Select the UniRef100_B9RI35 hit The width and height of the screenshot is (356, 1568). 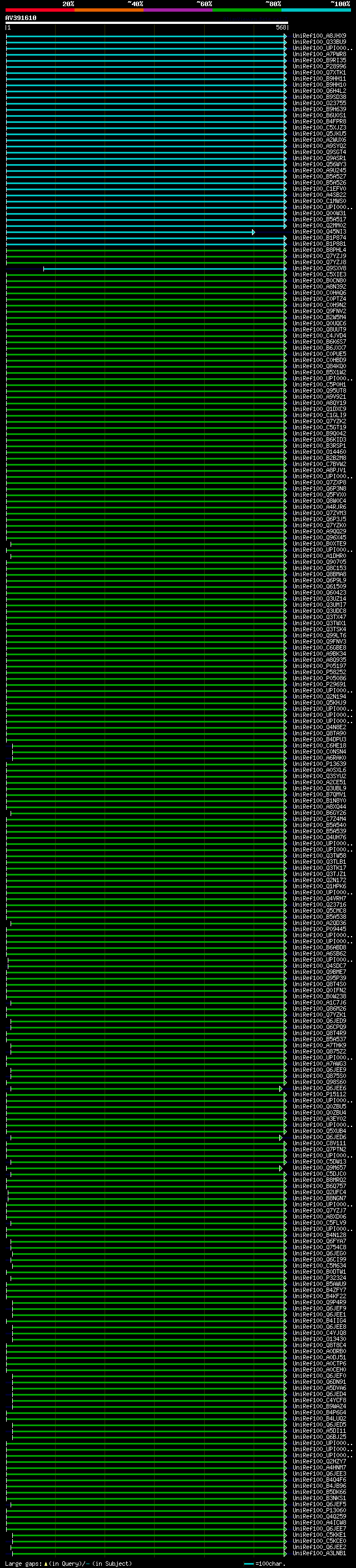click(319, 60)
